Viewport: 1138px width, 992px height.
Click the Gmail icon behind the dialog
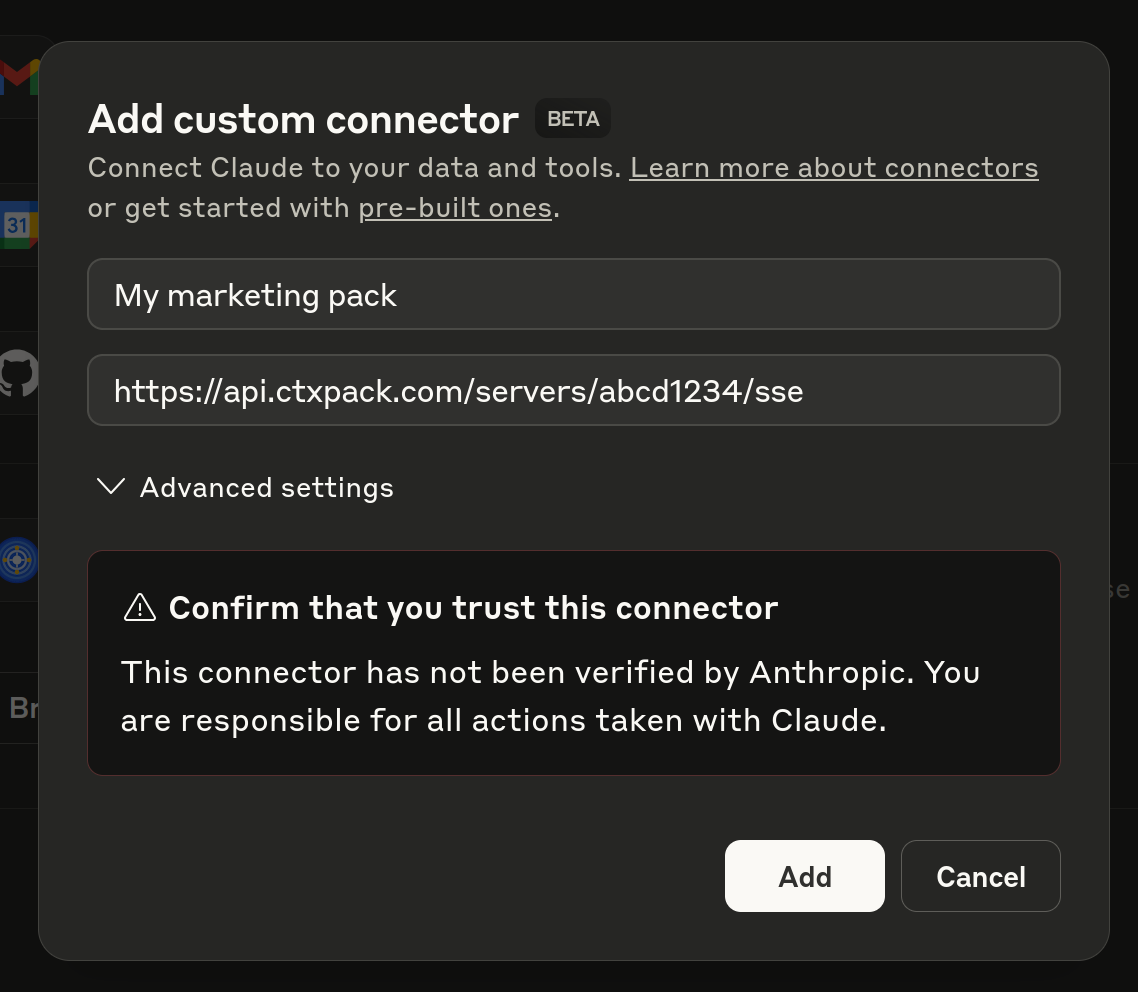[20, 77]
